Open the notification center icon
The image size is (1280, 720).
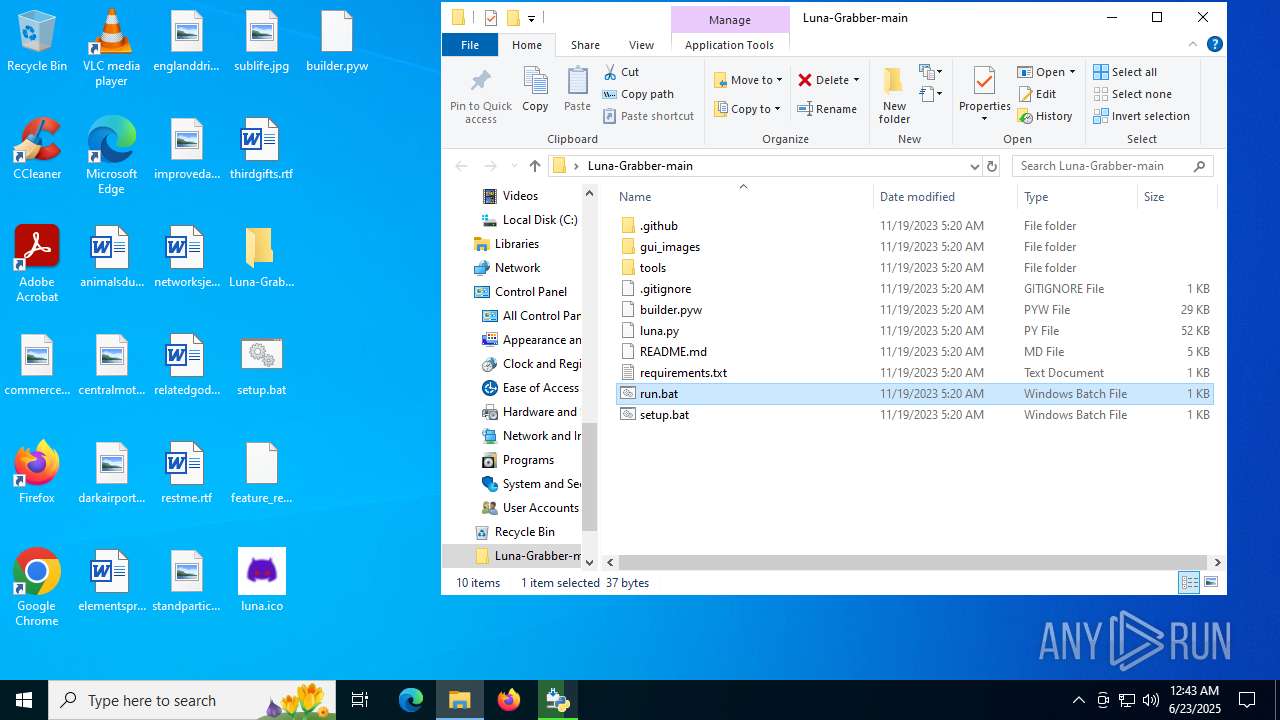[1247, 700]
